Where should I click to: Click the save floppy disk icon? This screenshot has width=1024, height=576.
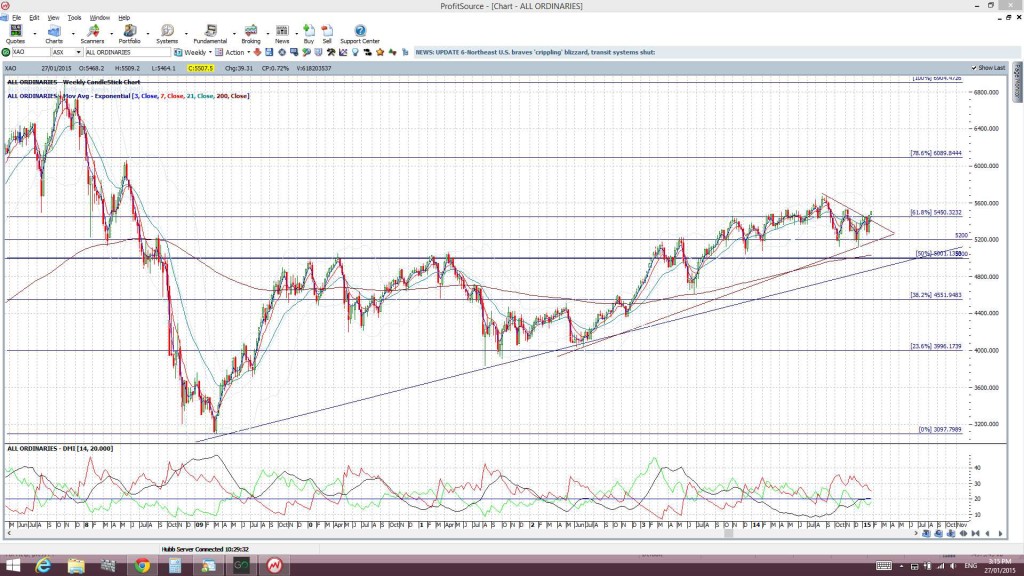(x=269, y=52)
